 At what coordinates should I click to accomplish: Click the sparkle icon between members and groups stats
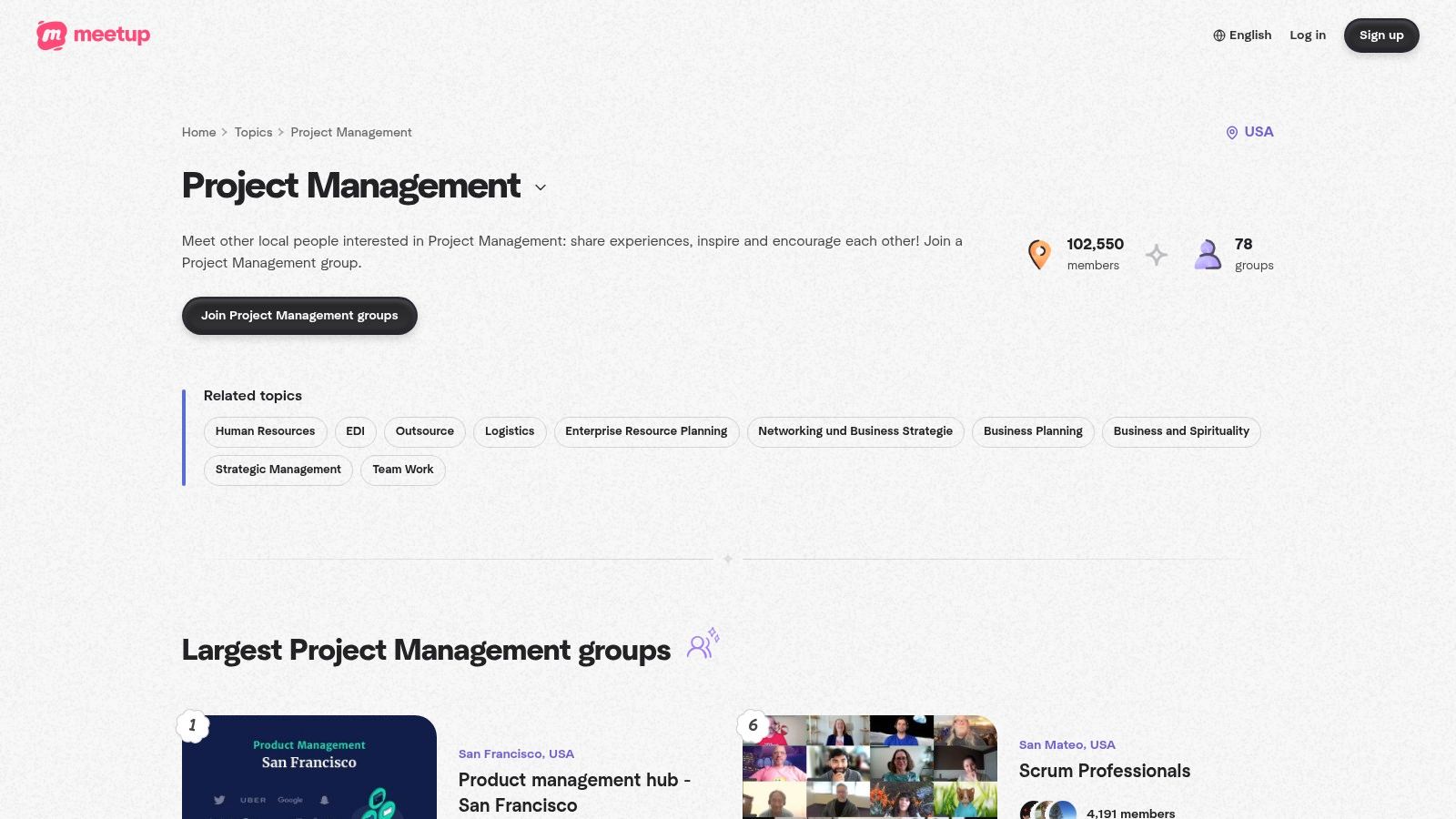pyautogui.click(x=1156, y=256)
